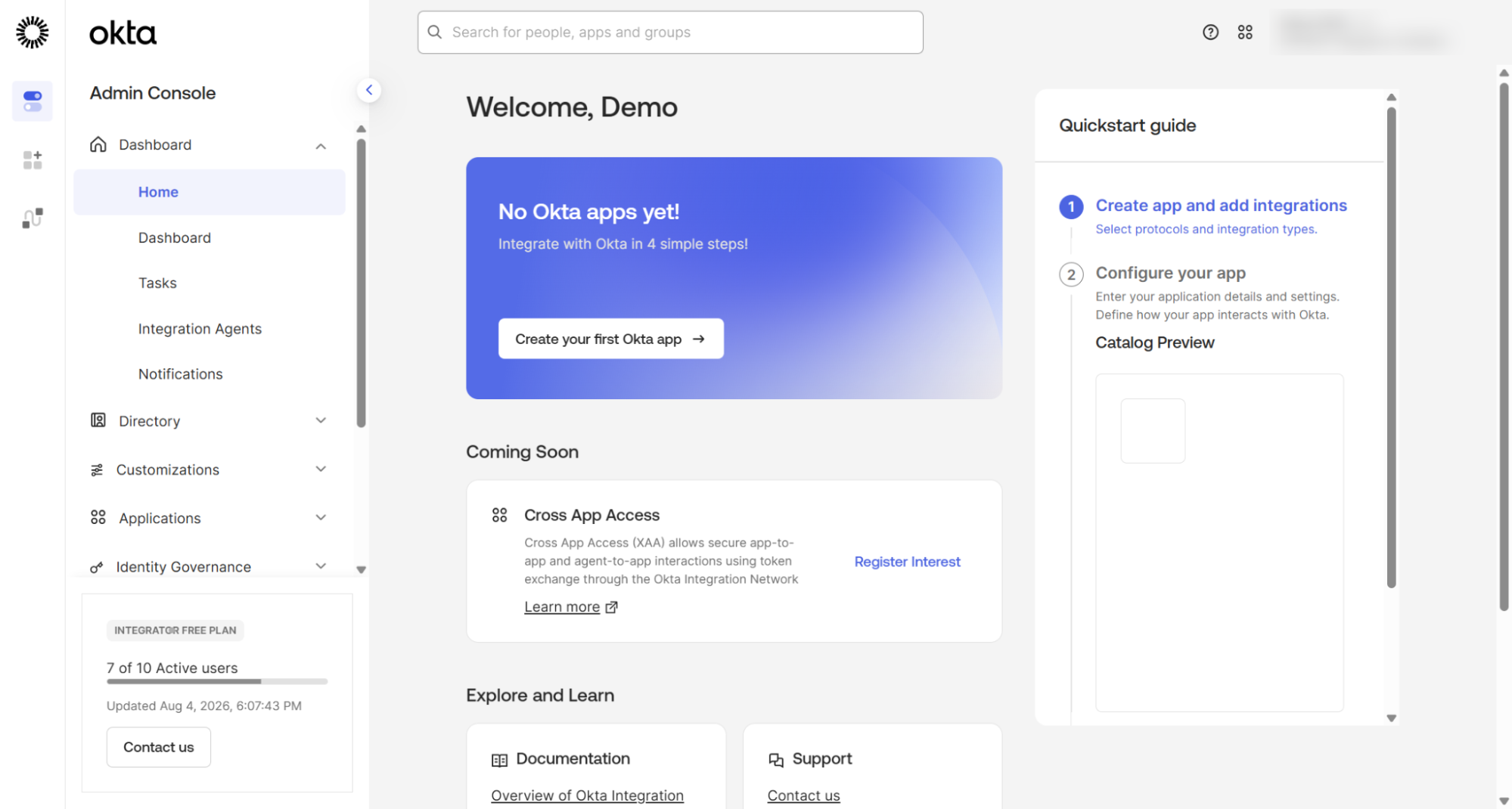1512x809 pixels.
Task: Click Quickstart panel scroll down arrow
Action: click(1391, 718)
